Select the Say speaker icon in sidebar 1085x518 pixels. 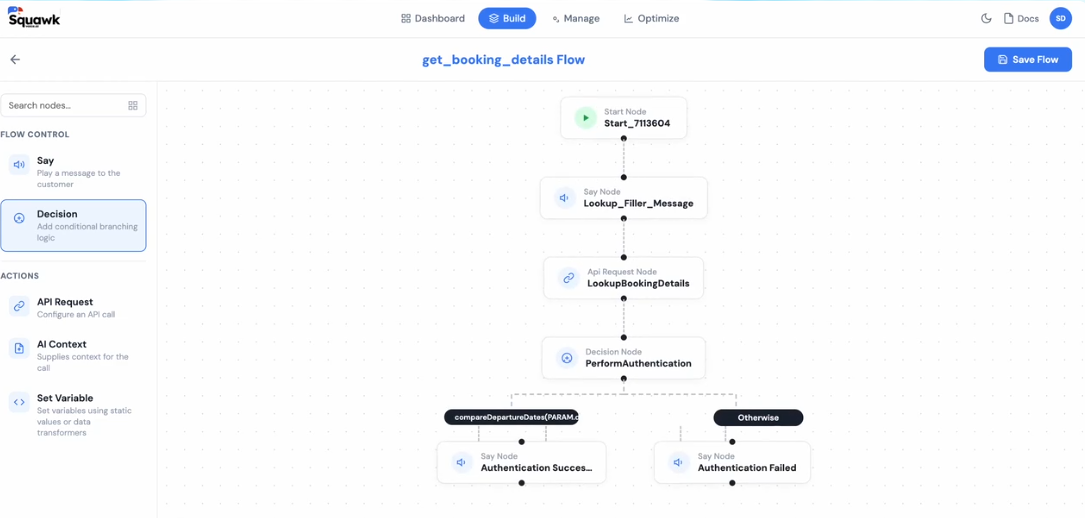[x=19, y=165]
